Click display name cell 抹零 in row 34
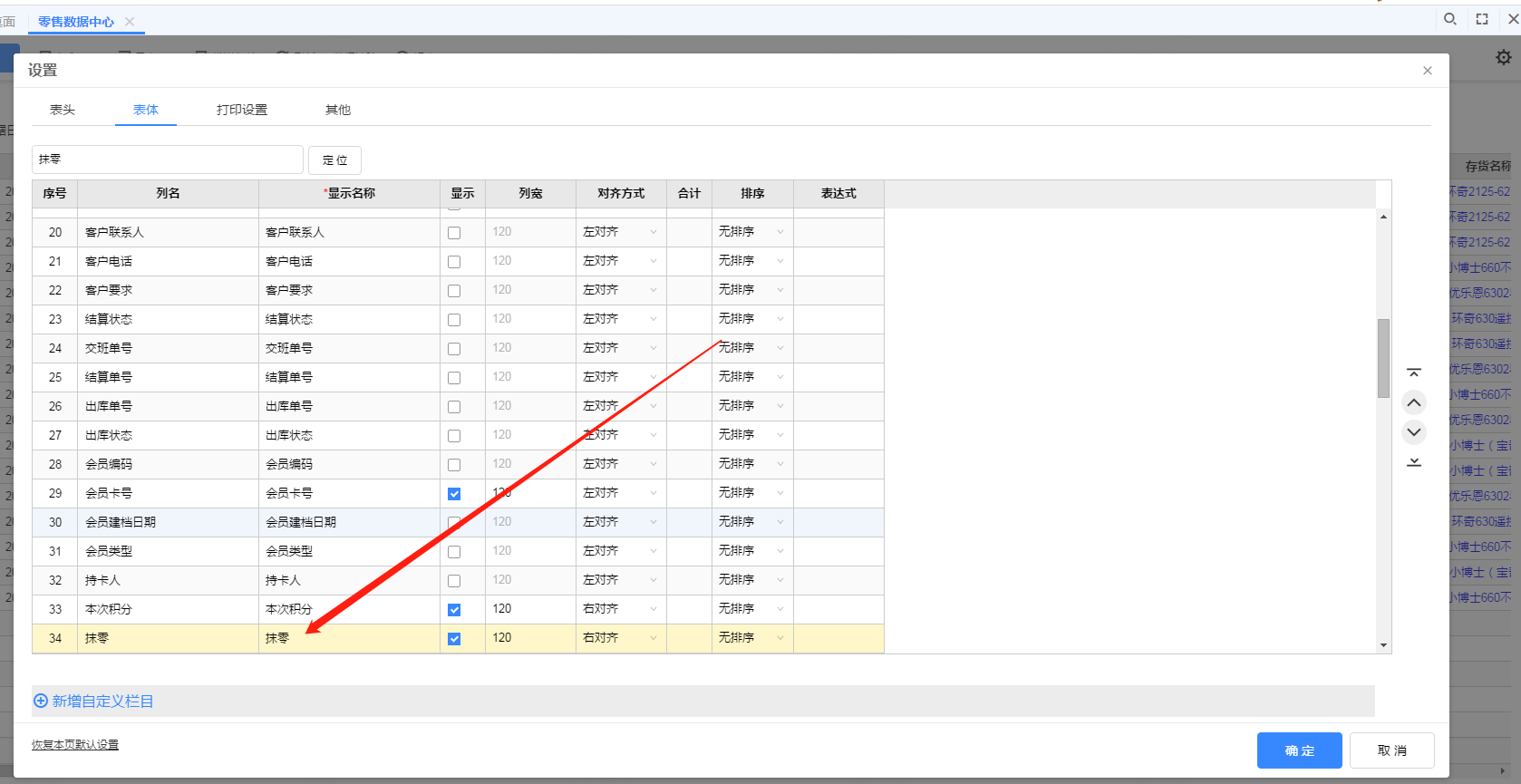Viewport: 1521px width, 784px height. point(349,638)
